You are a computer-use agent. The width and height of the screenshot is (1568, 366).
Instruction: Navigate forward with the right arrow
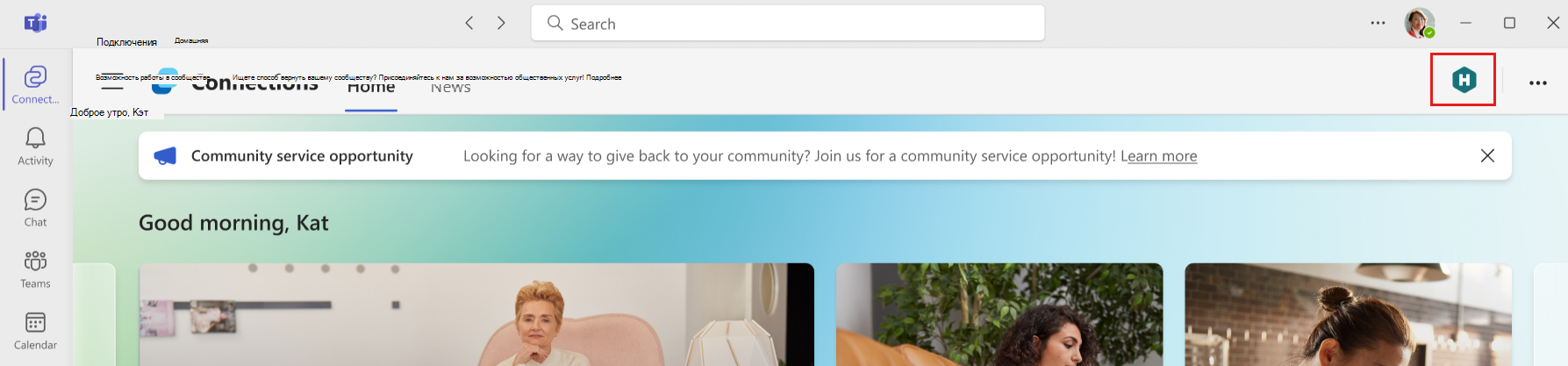[501, 23]
